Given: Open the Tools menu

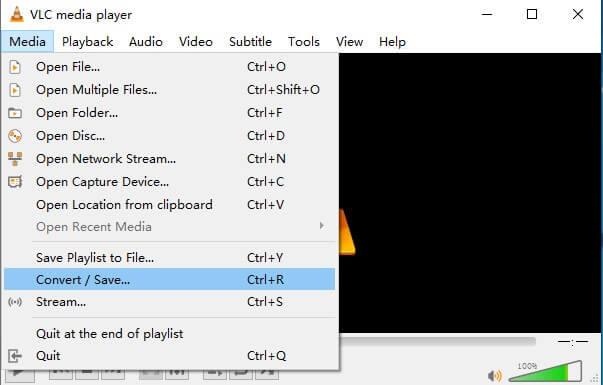Looking at the screenshot, I should [x=304, y=42].
